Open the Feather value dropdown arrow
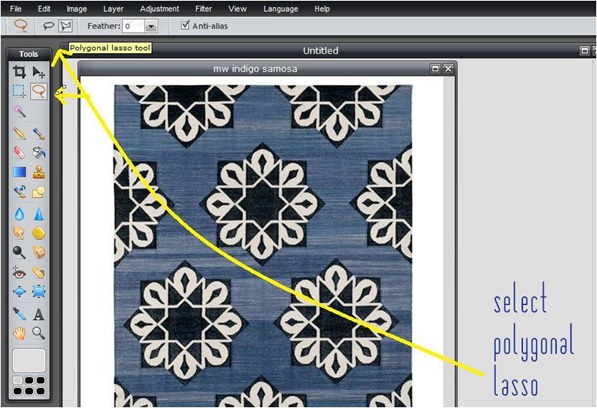 [151, 26]
